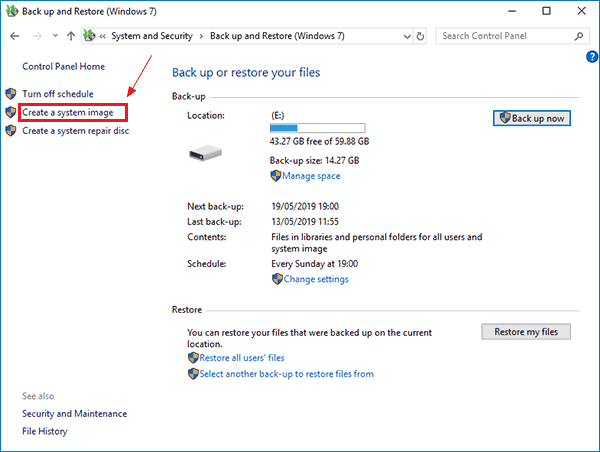Click the backup drive icon
The width and height of the screenshot is (600, 452).
pos(205,153)
